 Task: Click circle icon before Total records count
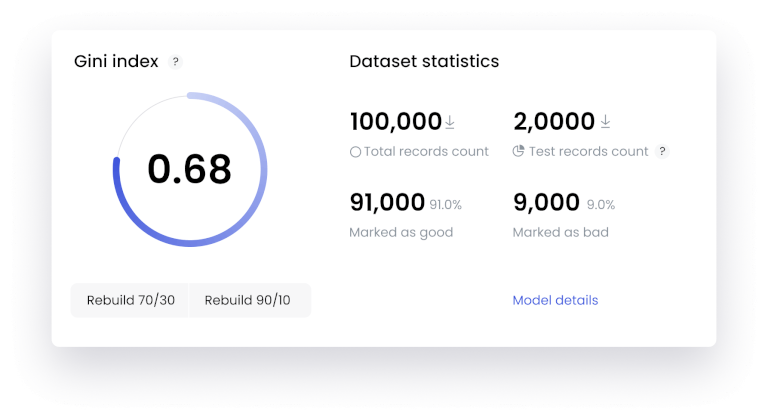[x=355, y=152]
